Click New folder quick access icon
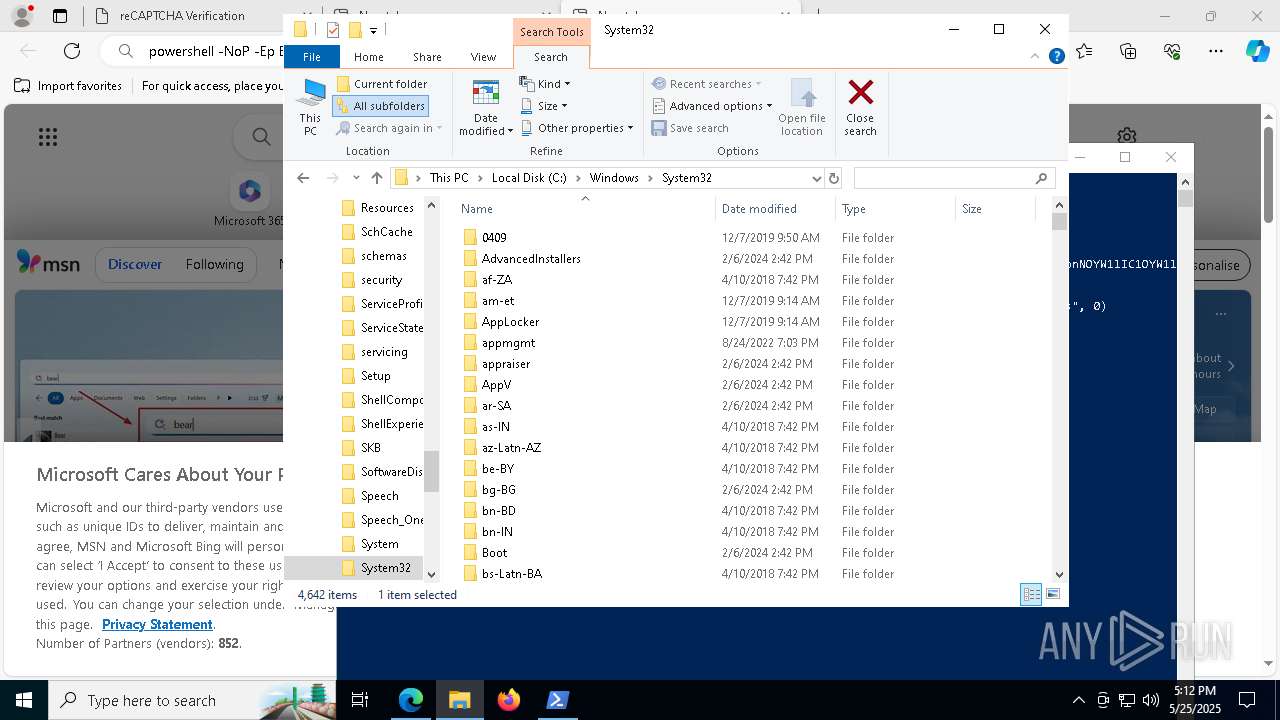 coord(354,30)
